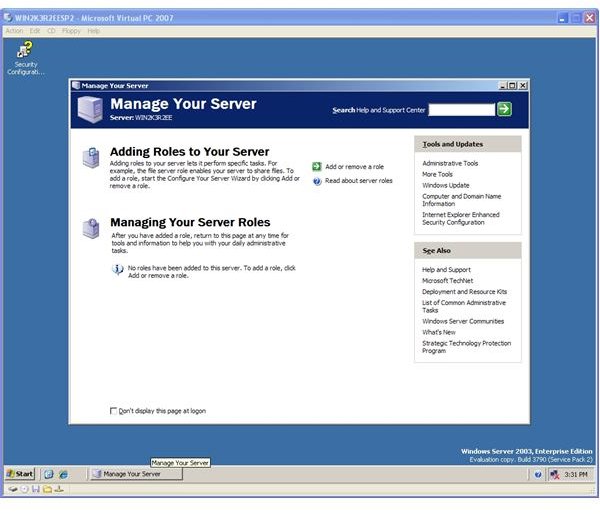Minimize the Manage Your Server window
Viewport: 600px width, 514px height.
coord(503,86)
